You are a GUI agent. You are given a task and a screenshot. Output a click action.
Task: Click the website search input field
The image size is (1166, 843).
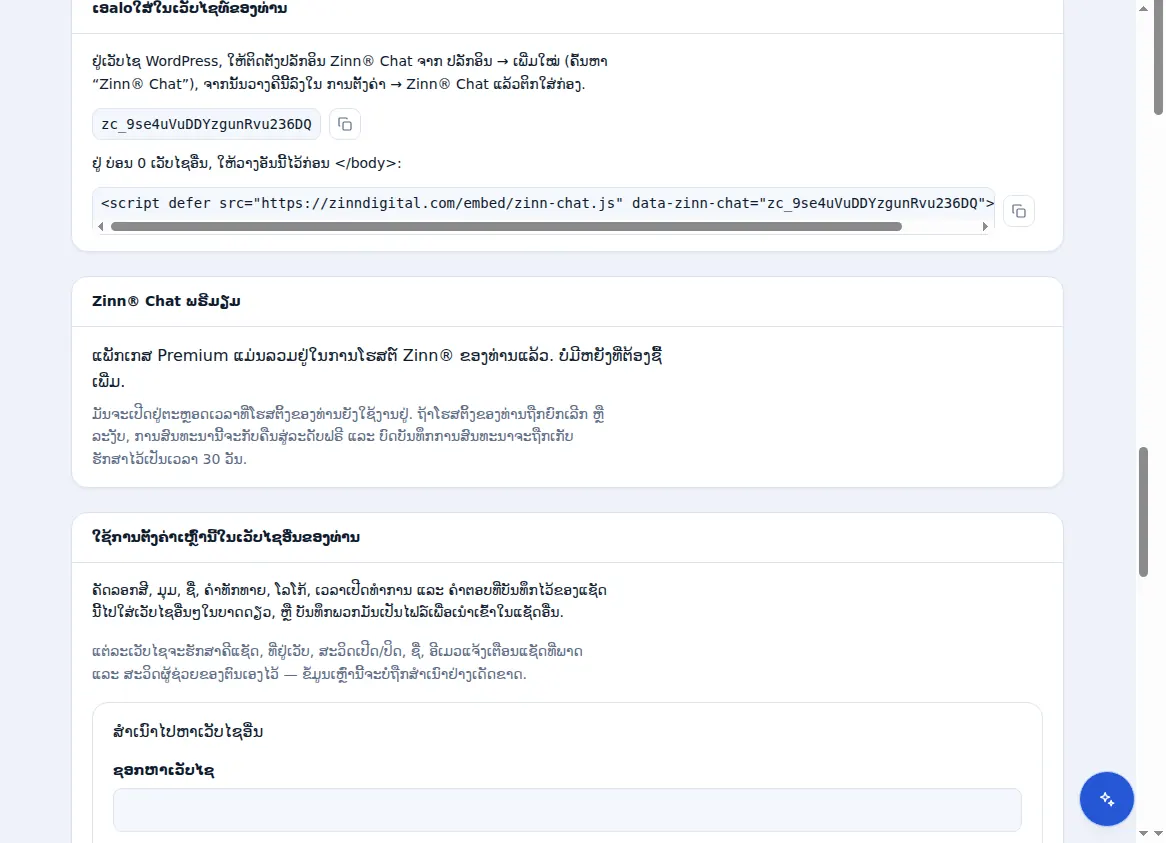click(x=567, y=810)
